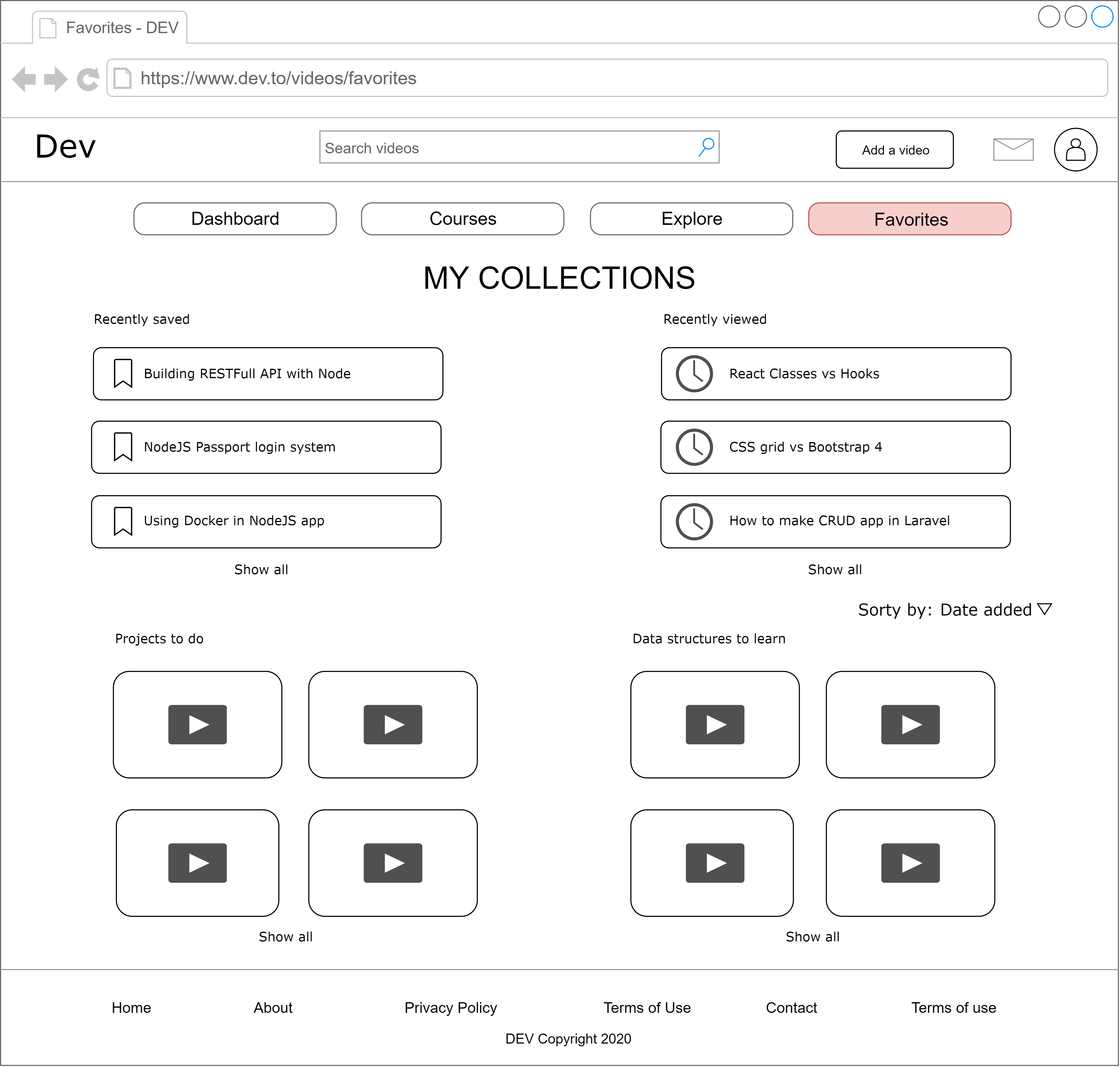
Task: Click clock icon beside React Classes vs Hooks
Action: 695,374
